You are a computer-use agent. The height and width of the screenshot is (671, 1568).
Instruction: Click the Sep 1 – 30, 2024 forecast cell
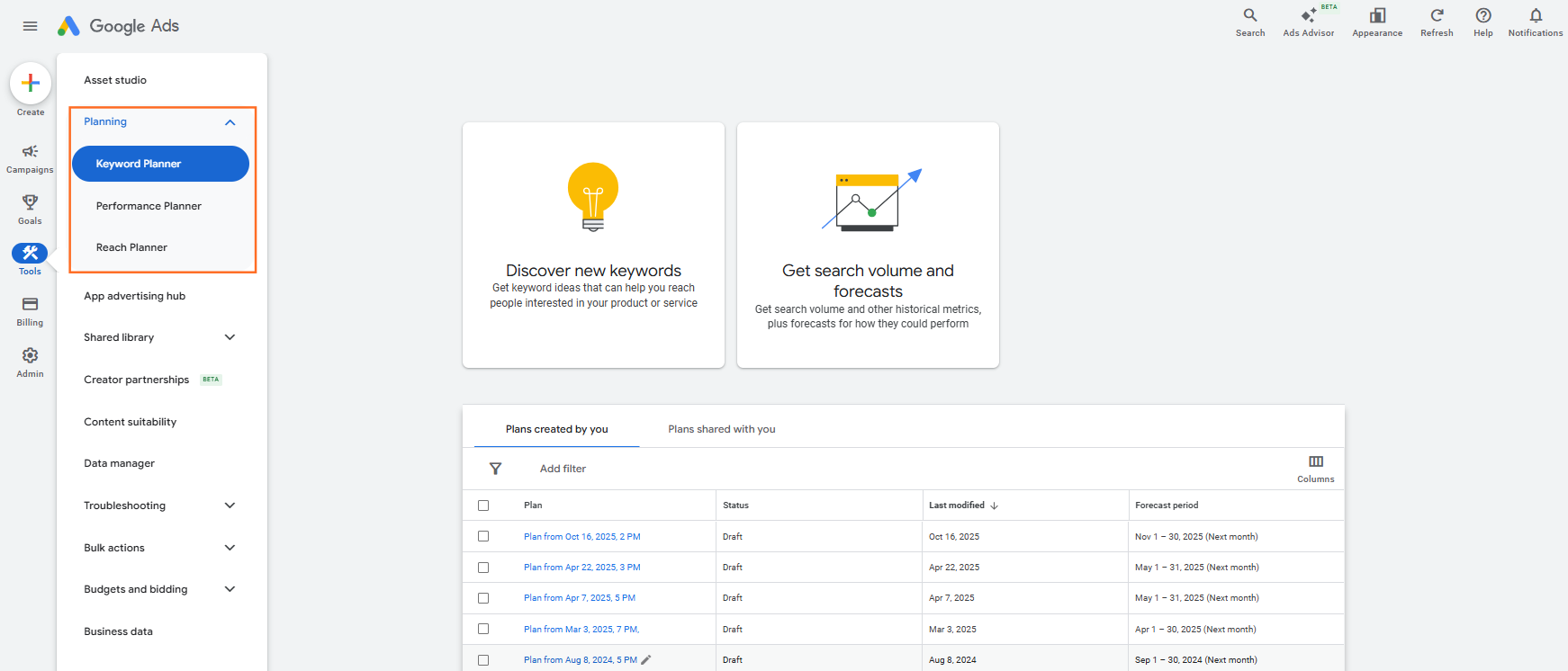pyautogui.click(x=1196, y=660)
